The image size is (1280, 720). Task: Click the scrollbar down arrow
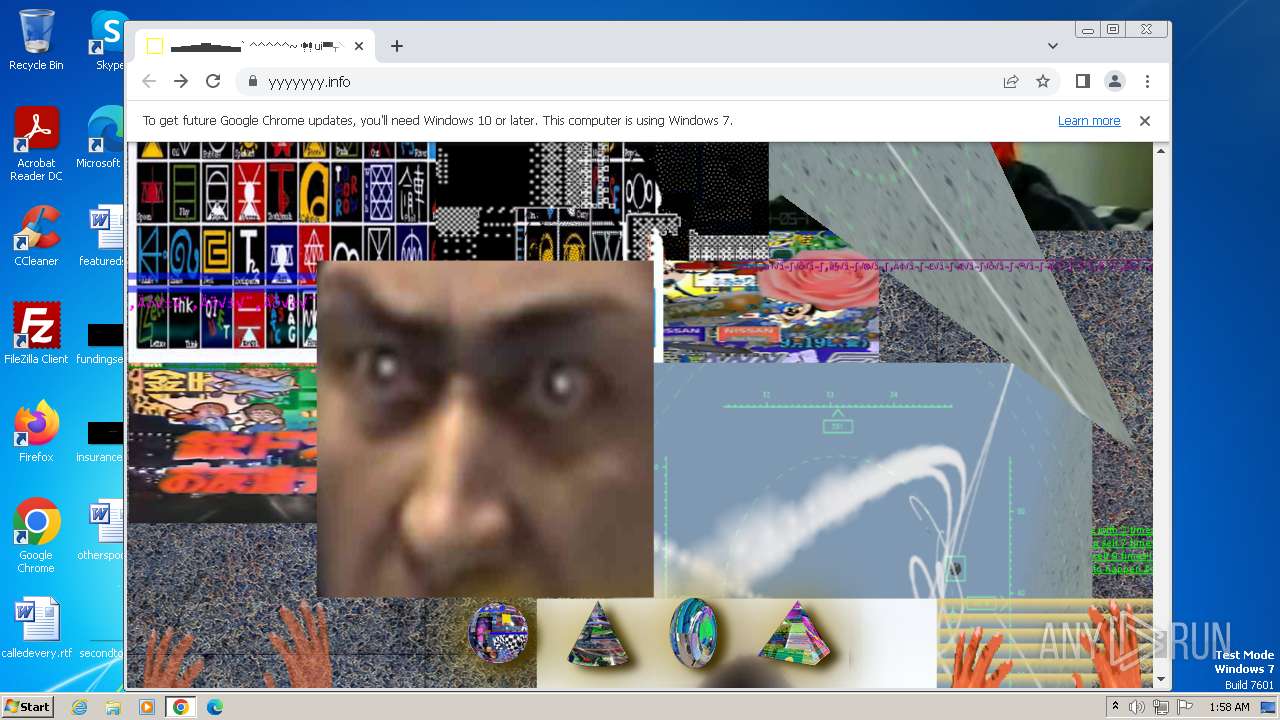1161,680
